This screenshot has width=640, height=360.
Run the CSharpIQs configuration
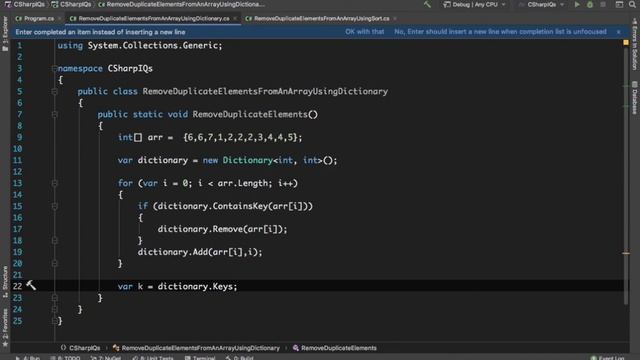(x=577, y=4)
